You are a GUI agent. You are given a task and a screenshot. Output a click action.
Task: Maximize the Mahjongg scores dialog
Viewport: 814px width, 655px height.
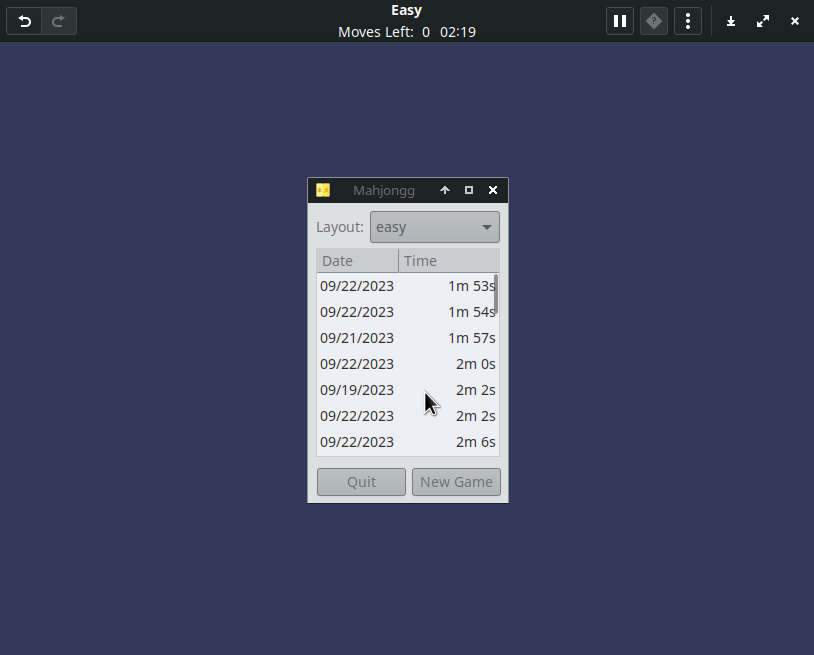coord(469,190)
